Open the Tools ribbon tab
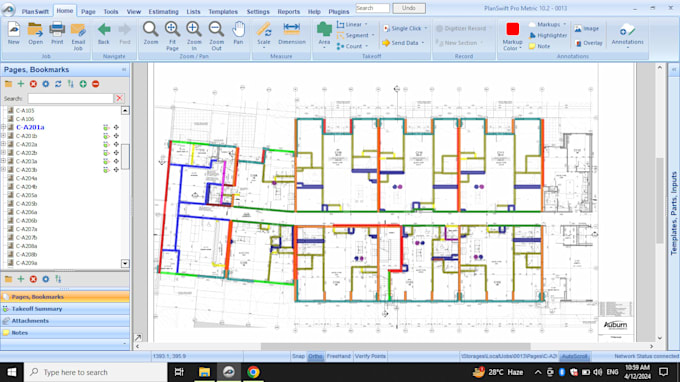This screenshot has height=382, width=680. coord(111,12)
